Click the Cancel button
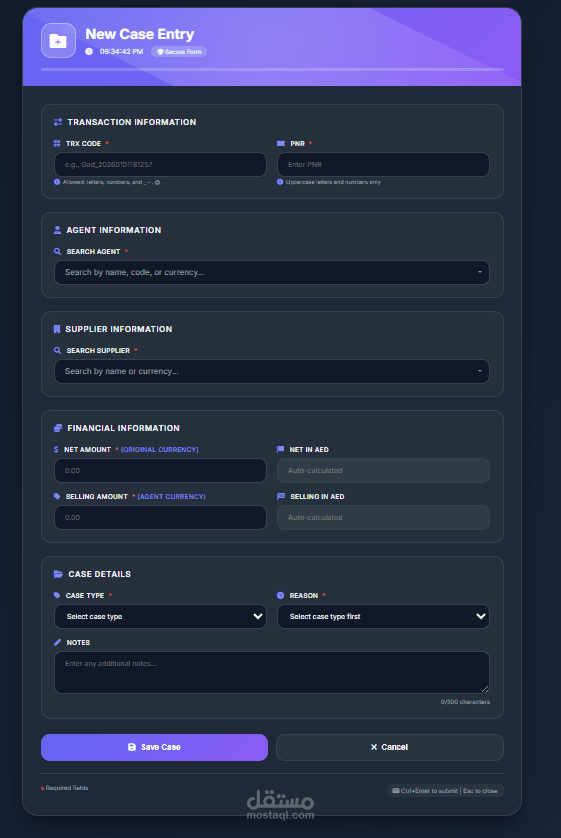This screenshot has width=561, height=838. pos(389,747)
